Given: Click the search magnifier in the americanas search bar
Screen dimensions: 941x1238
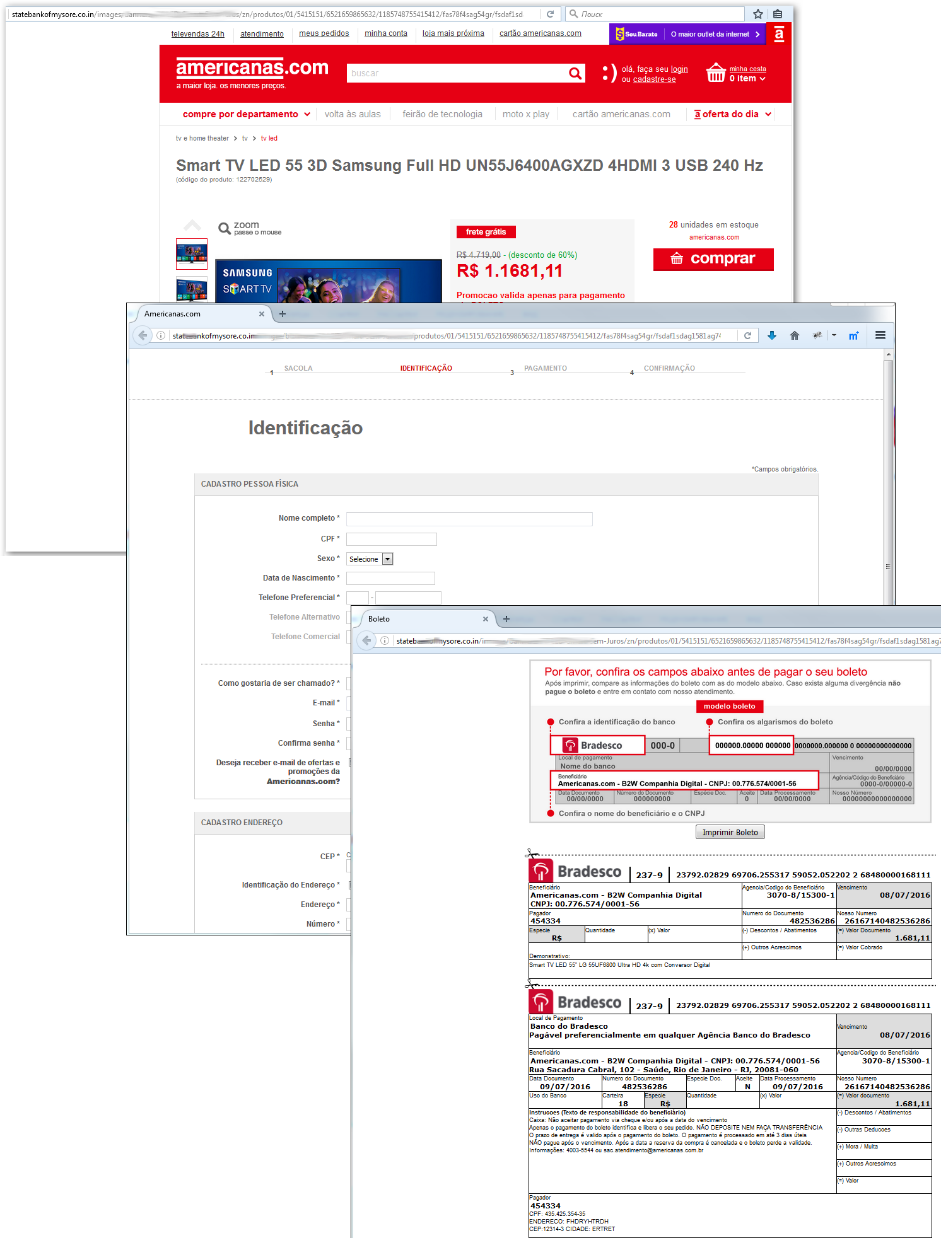Looking at the screenshot, I should pos(574,73).
